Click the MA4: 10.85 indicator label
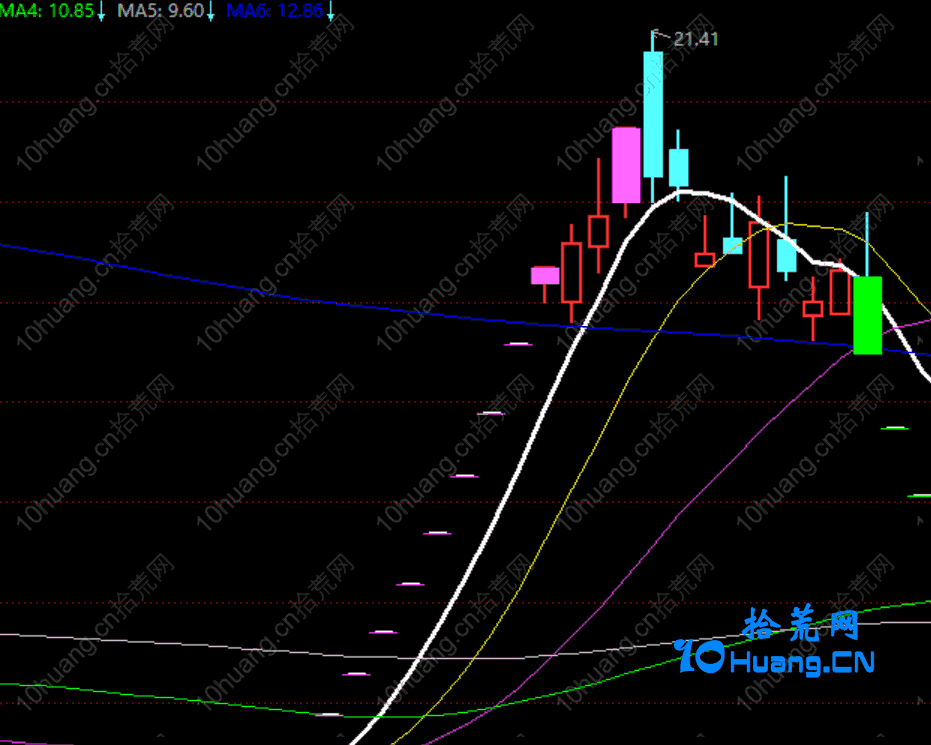This screenshot has height=745, width=931. [47, 10]
